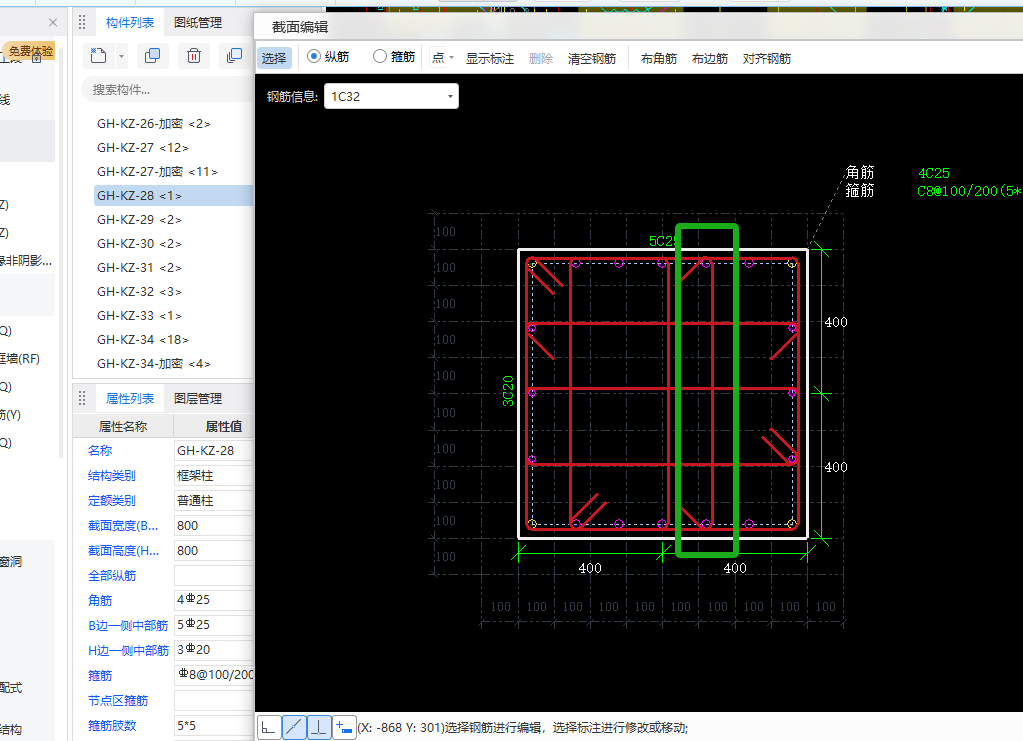
Task: Select GH-KZ-29 <2> in list
Action: tap(140, 220)
